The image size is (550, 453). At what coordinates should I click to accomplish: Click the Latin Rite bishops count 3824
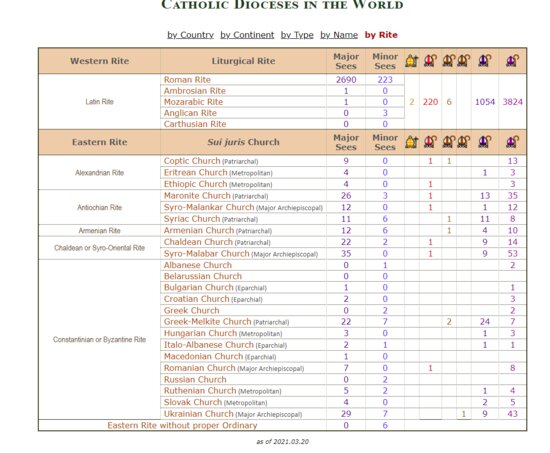512,102
